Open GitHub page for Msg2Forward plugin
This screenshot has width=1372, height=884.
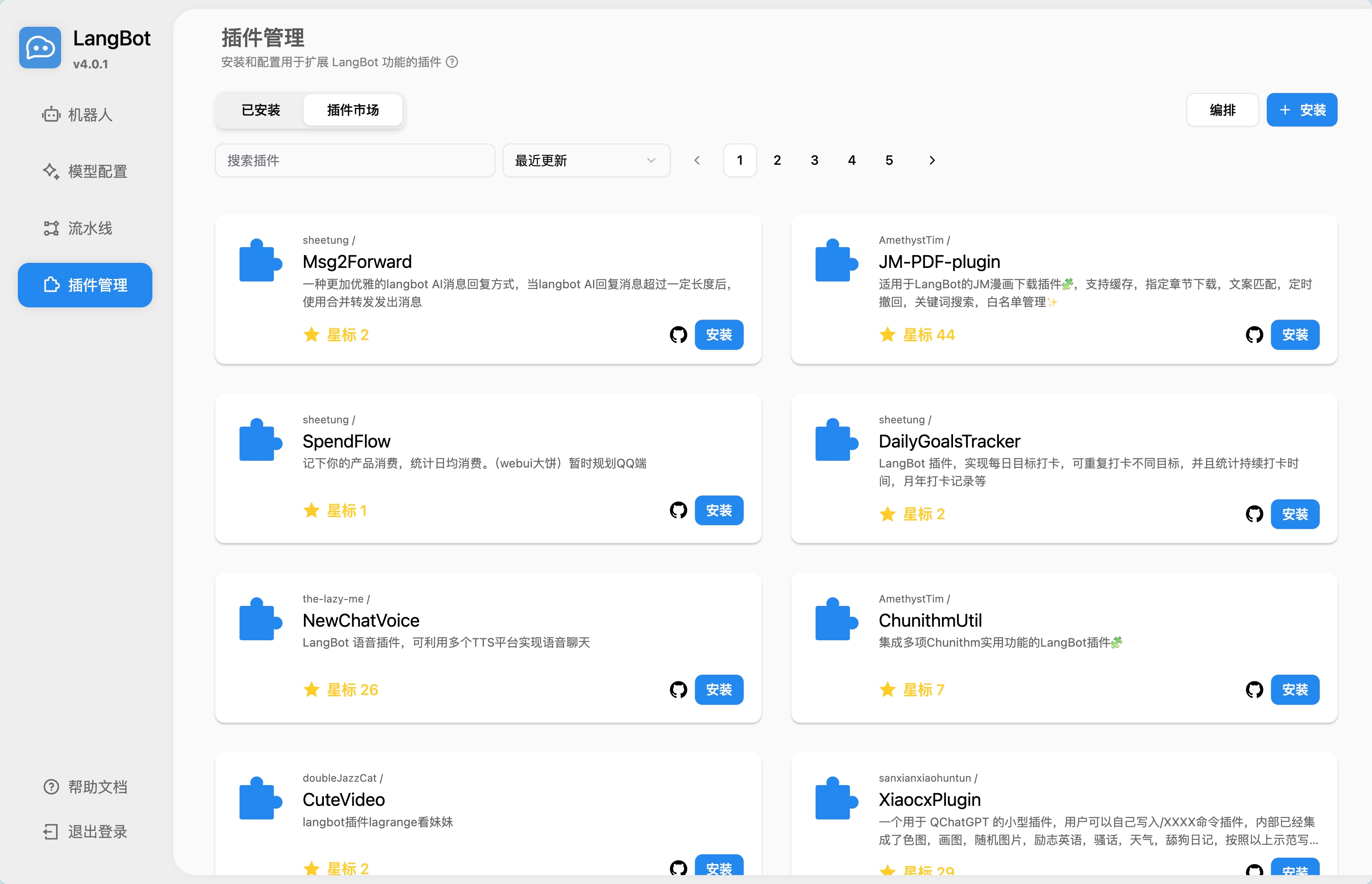click(678, 335)
